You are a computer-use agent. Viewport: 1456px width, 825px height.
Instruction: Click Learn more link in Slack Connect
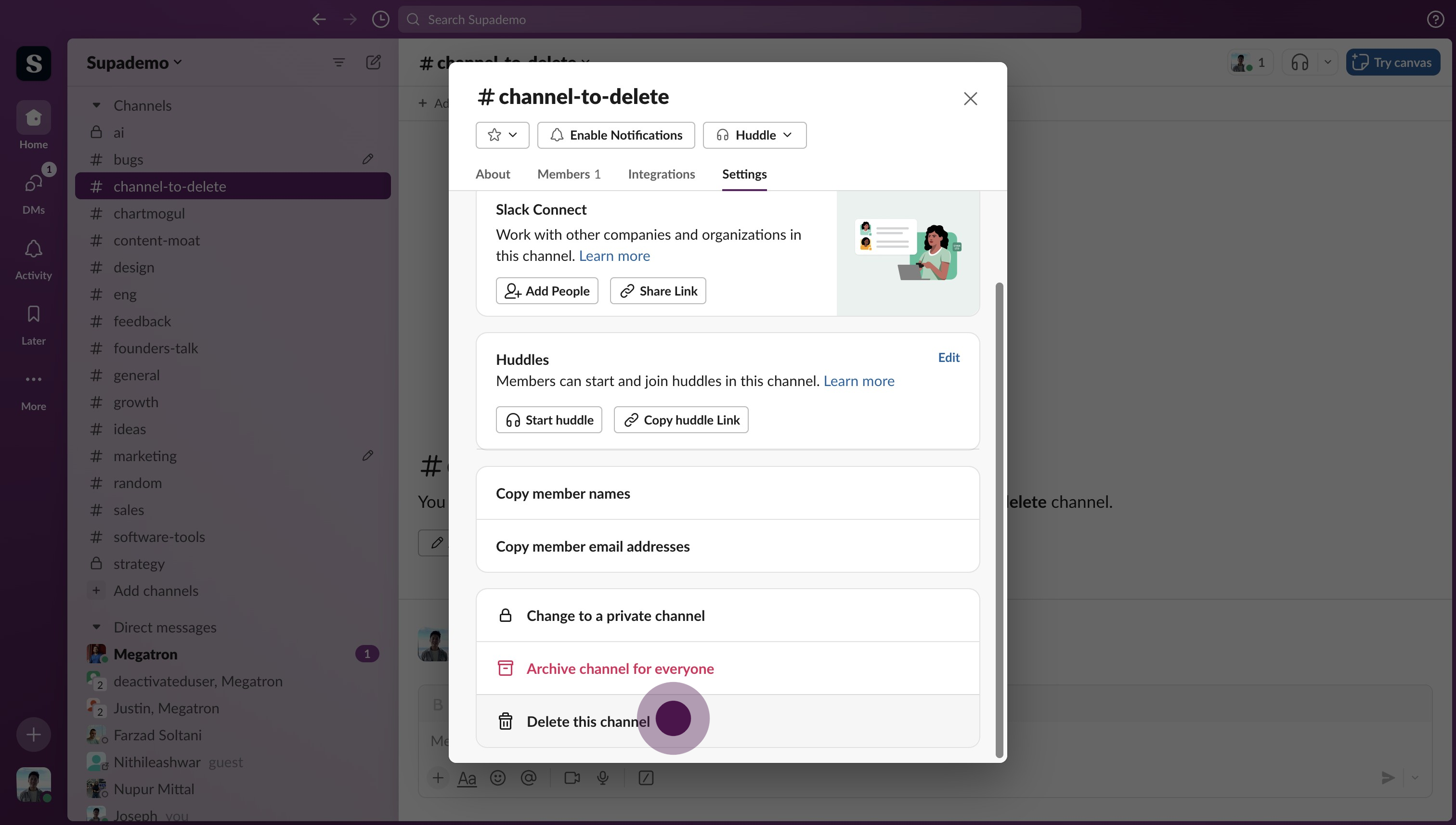click(614, 256)
